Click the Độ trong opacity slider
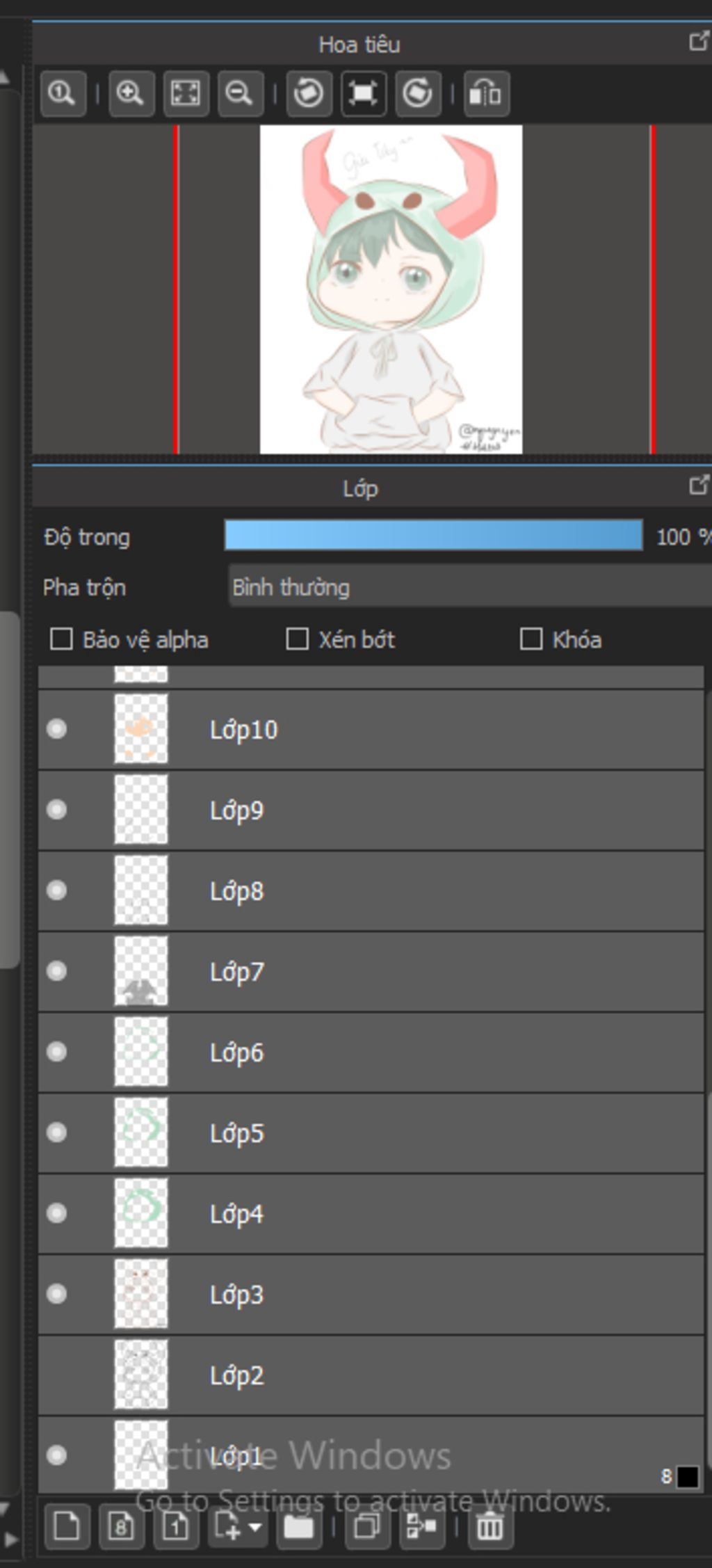712x1568 pixels. point(433,536)
